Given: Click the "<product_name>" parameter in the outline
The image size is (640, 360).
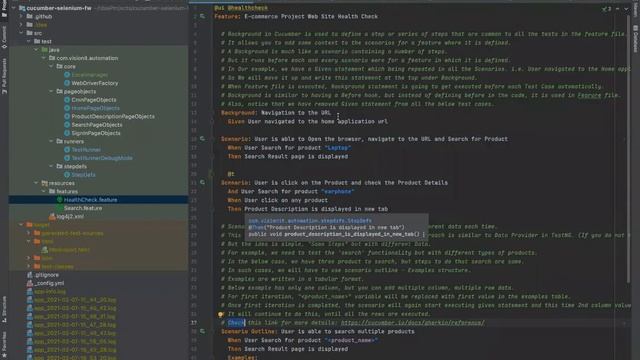Looking at the screenshot, I should 351,340.
